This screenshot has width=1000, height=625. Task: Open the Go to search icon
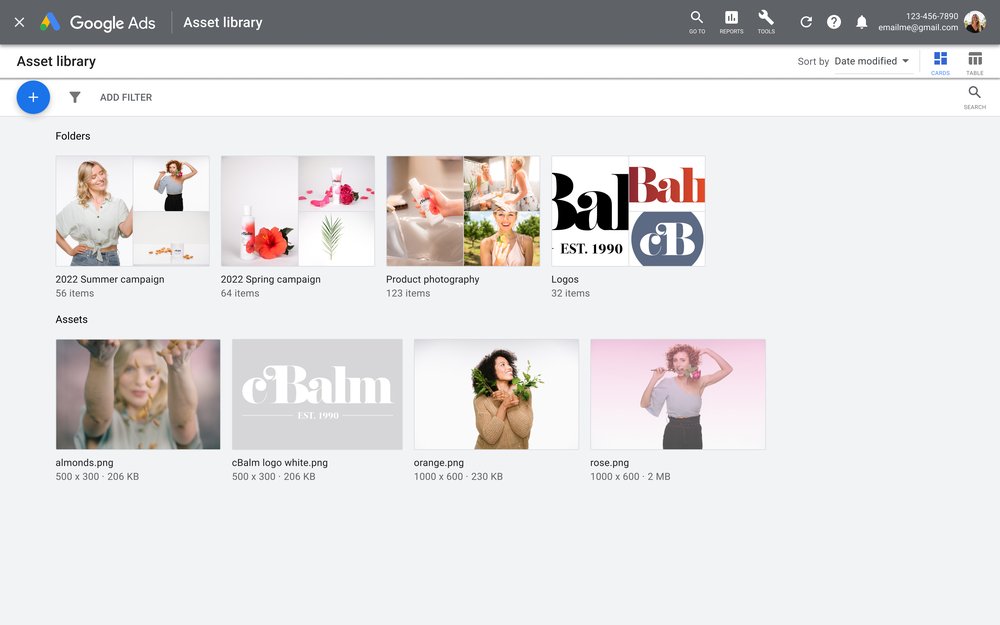coord(697,21)
